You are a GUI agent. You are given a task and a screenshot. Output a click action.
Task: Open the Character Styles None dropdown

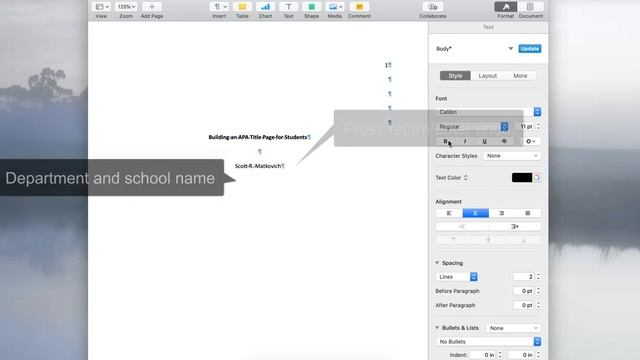click(512, 156)
